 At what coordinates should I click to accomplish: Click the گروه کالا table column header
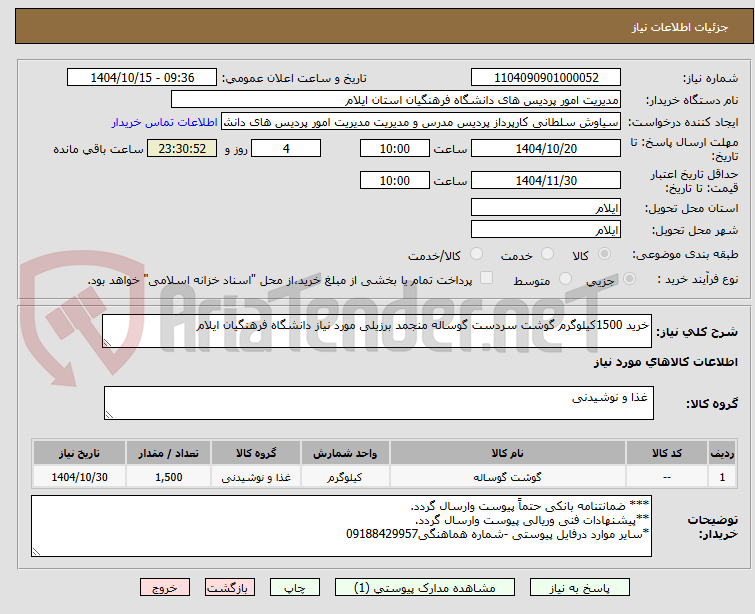click(x=256, y=453)
